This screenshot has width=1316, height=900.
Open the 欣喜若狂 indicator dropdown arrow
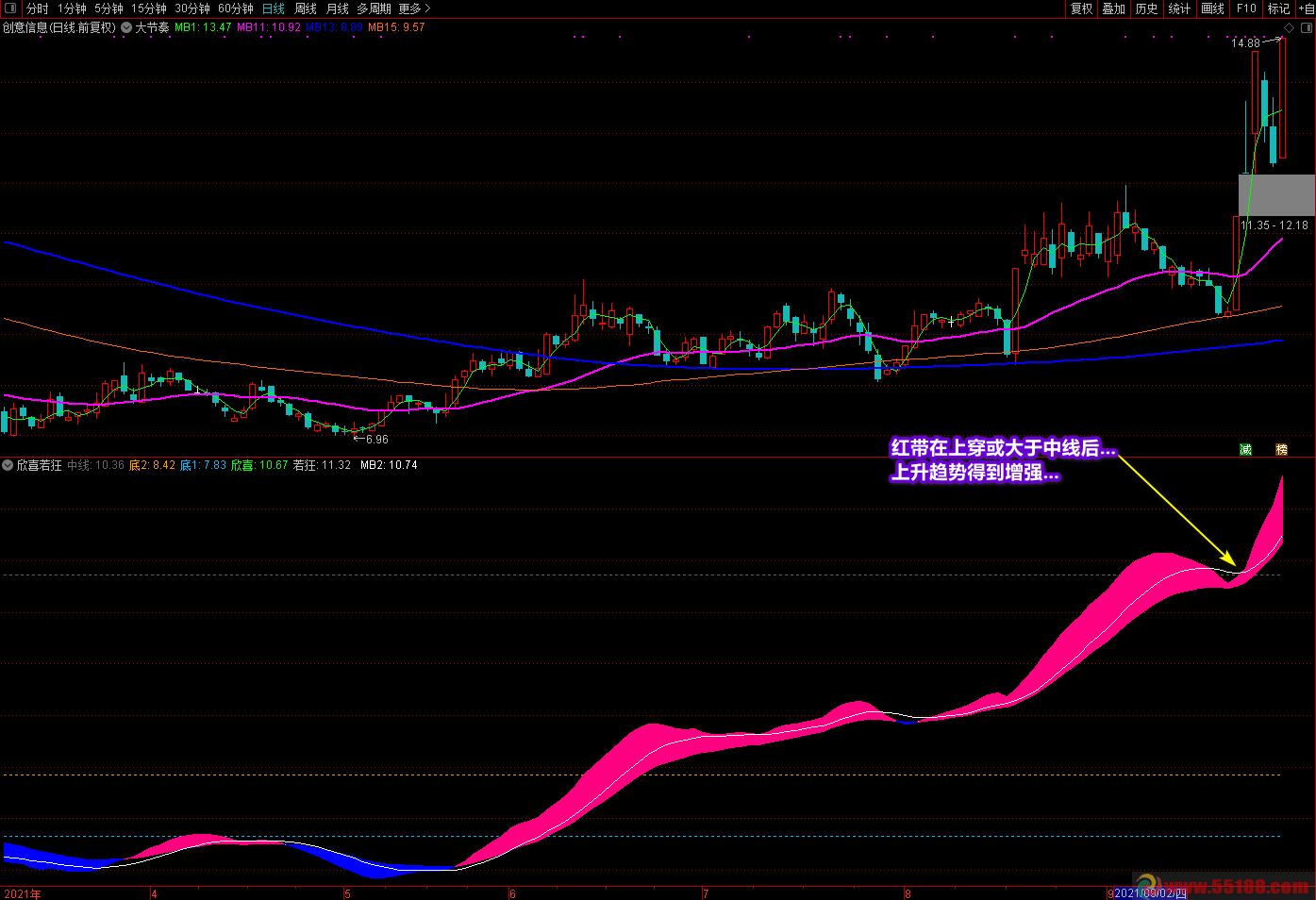(8, 465)
